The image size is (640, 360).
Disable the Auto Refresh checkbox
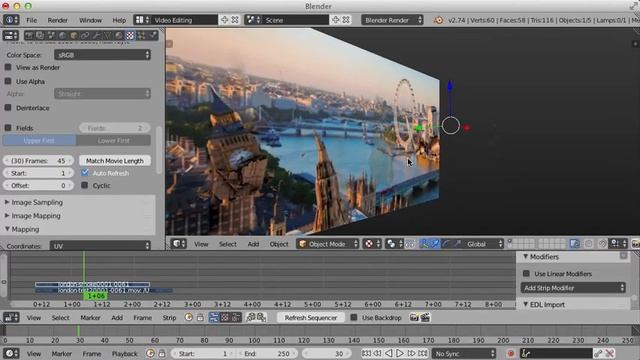point(85,173)
